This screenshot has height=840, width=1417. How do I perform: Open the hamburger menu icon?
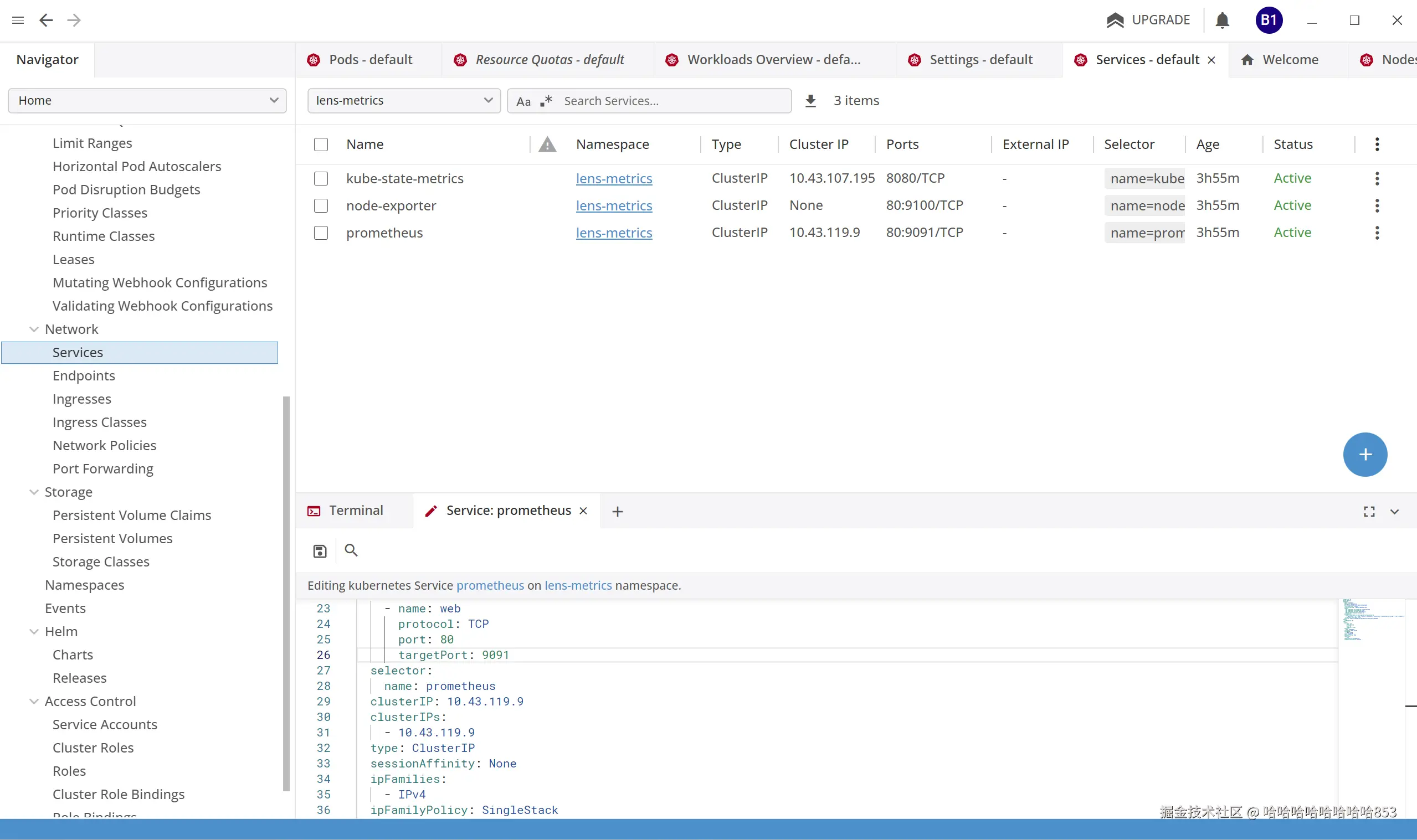tap(18, 20)
